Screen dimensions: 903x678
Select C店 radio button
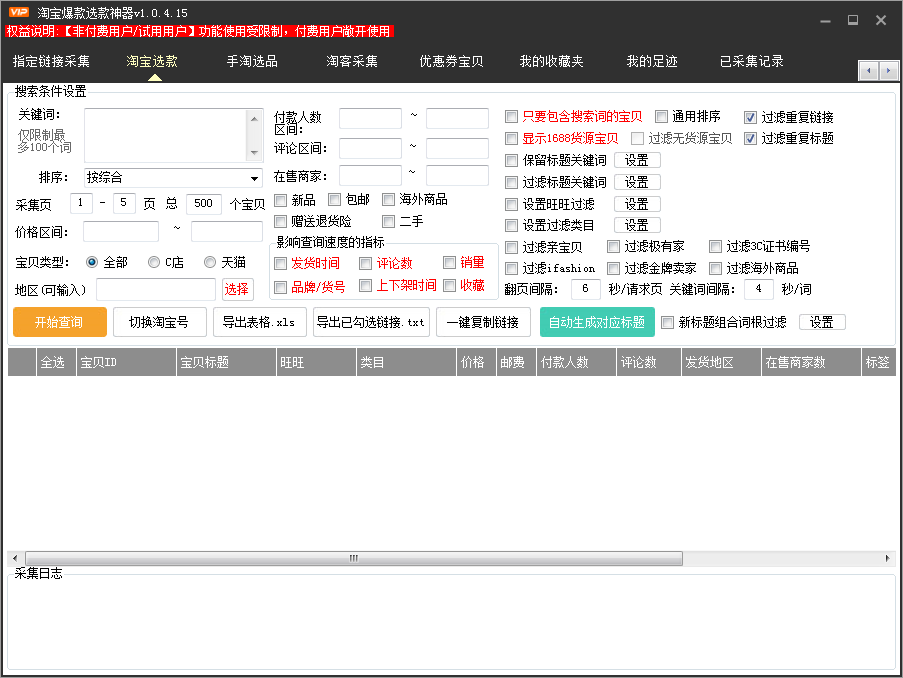154,263
